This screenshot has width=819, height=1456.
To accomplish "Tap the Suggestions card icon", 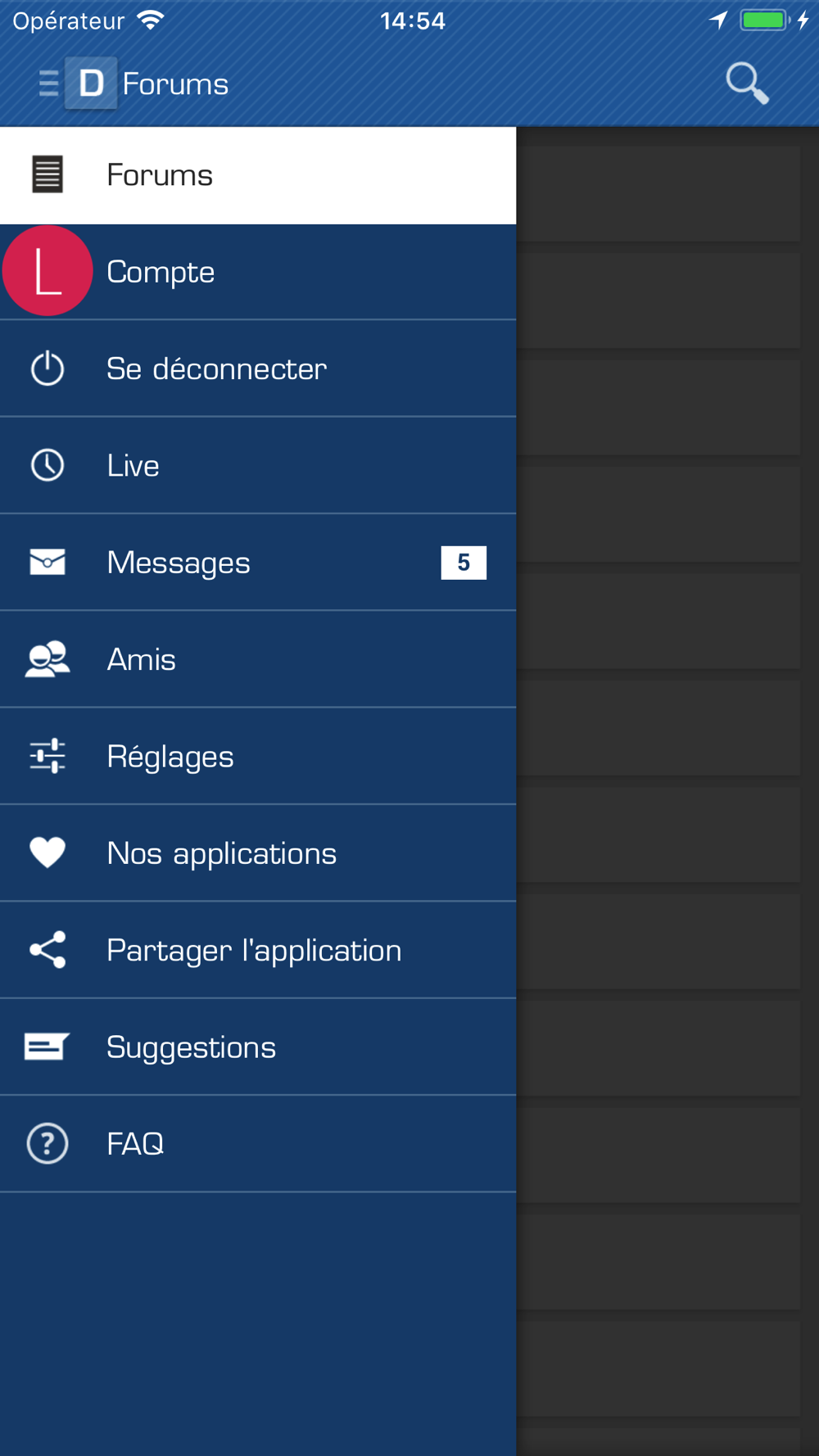I will tap(47, 1047).
